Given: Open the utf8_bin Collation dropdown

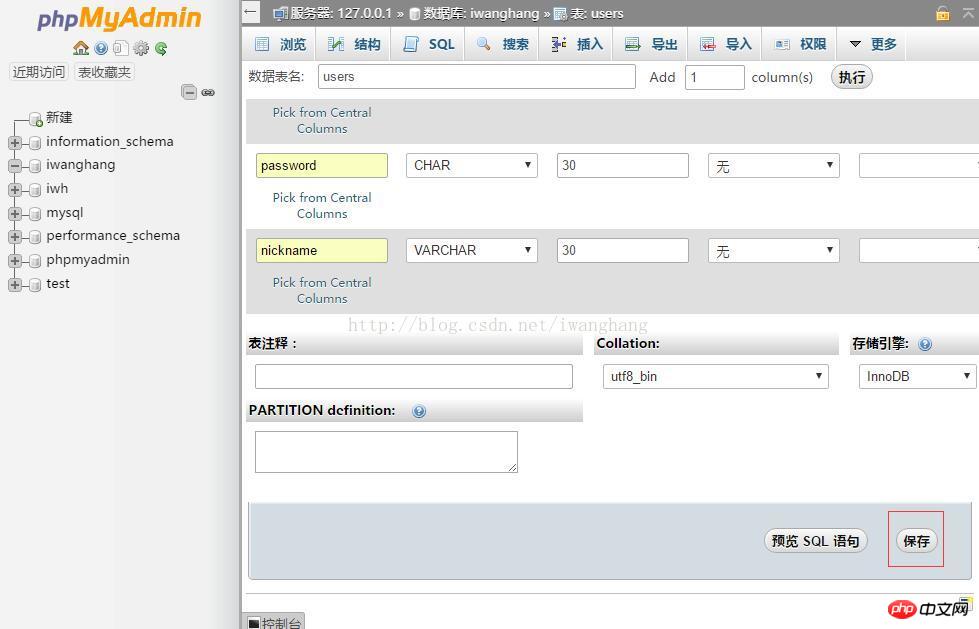Looking at the screenshot, I should click(716, 377).
